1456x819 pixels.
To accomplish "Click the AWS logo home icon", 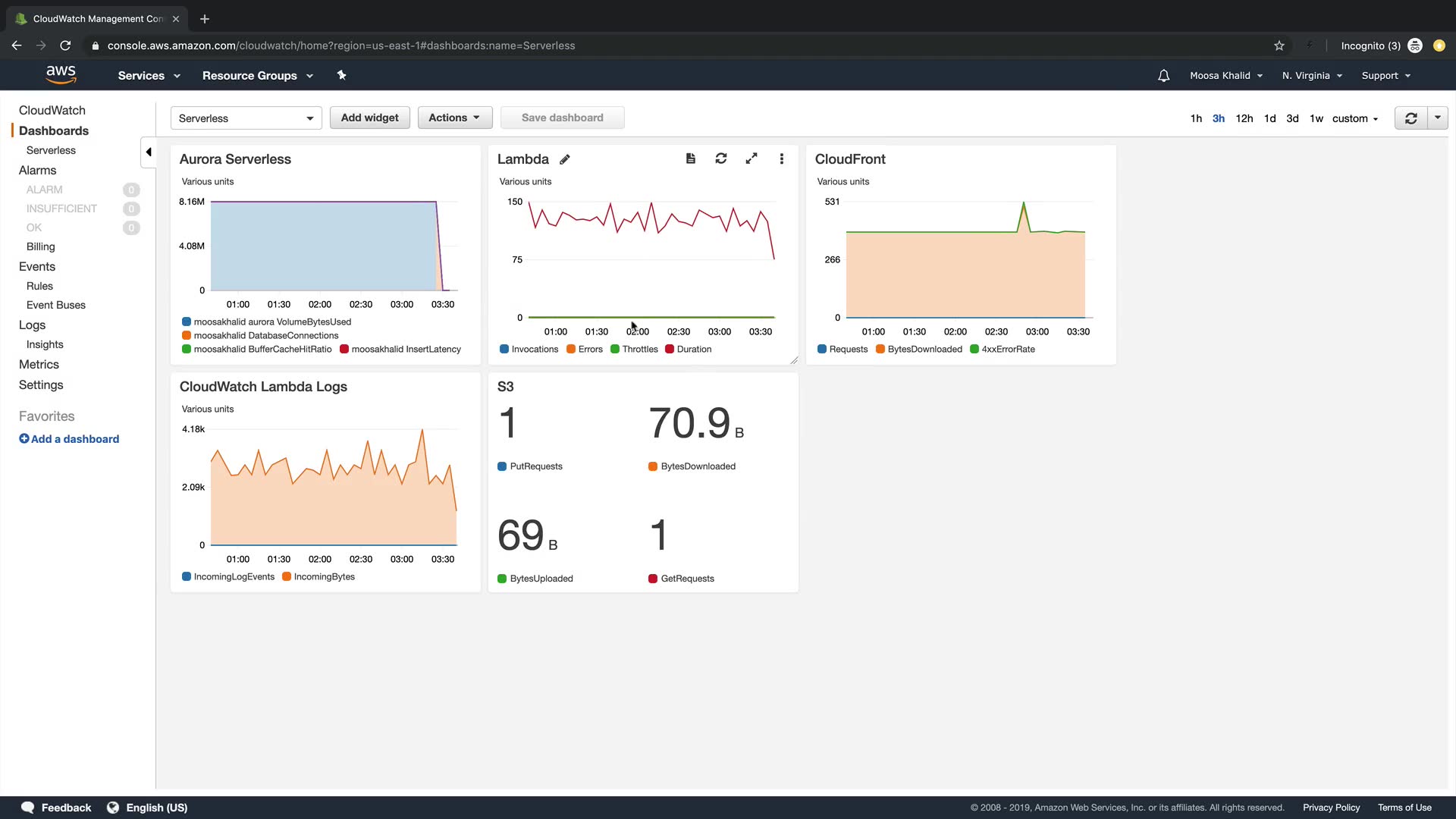I will tap(61, 74).
